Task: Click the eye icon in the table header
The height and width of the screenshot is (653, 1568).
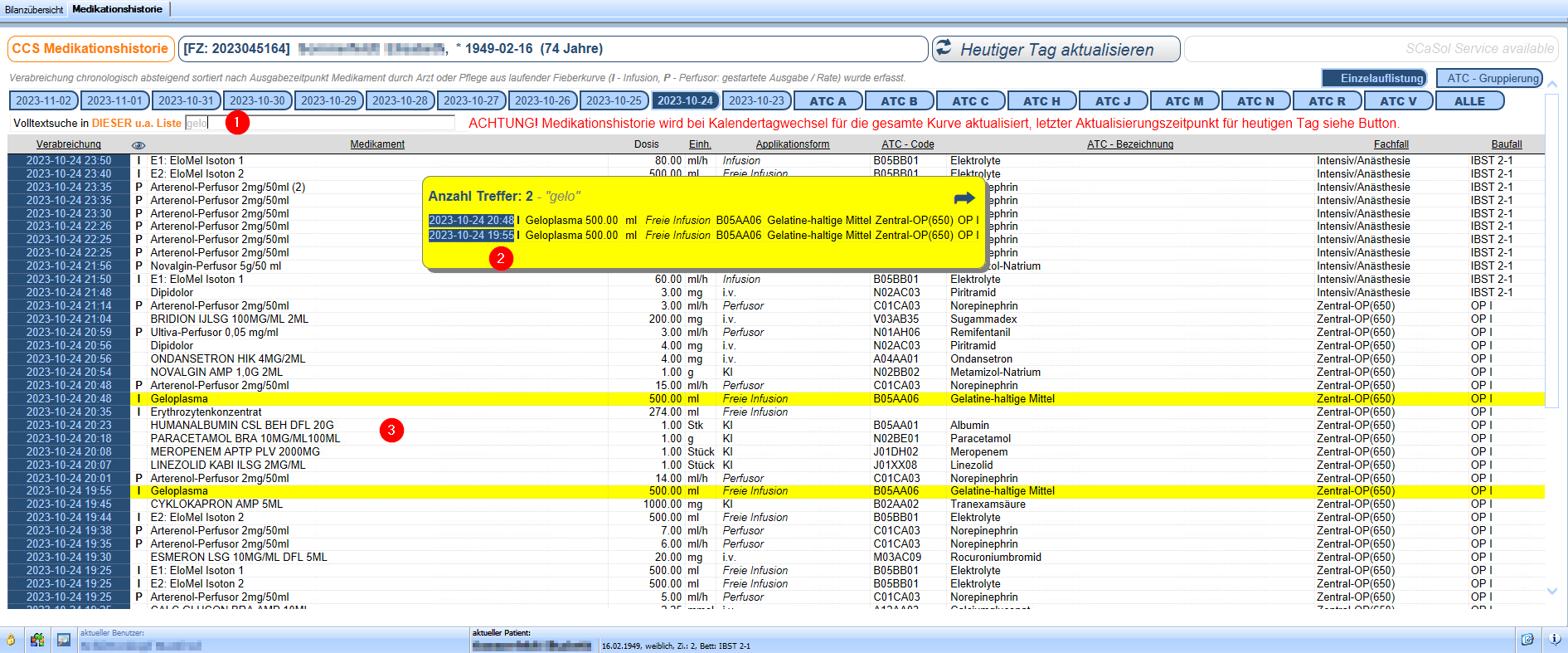Action: [138, 145]
